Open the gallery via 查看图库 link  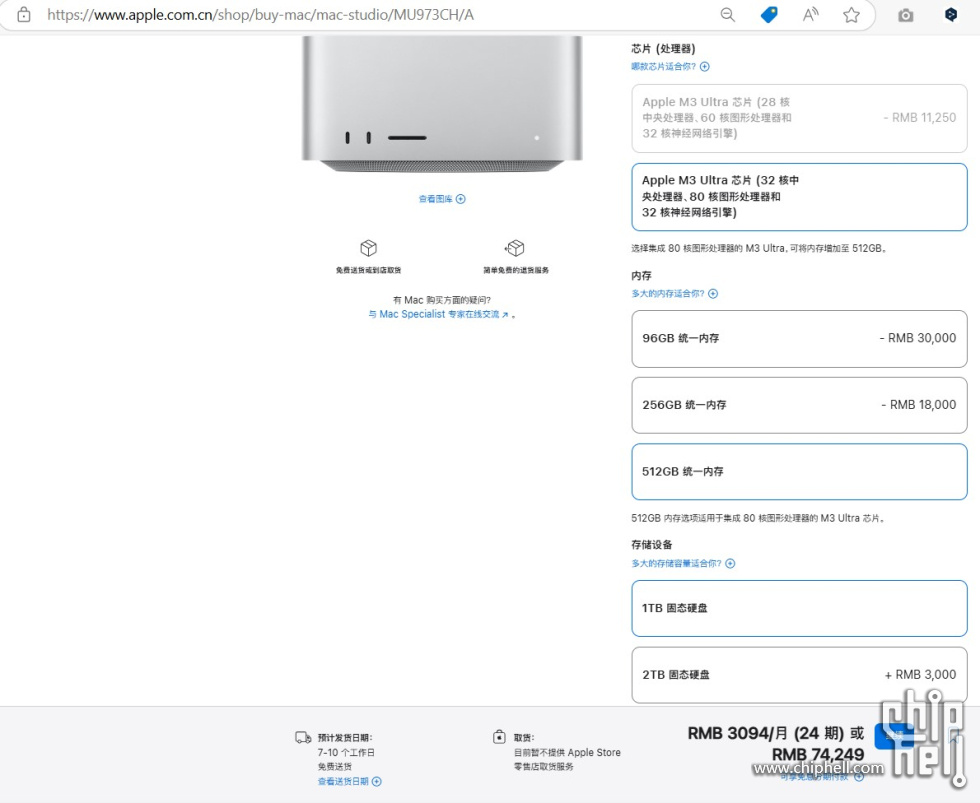pos(442,199)
